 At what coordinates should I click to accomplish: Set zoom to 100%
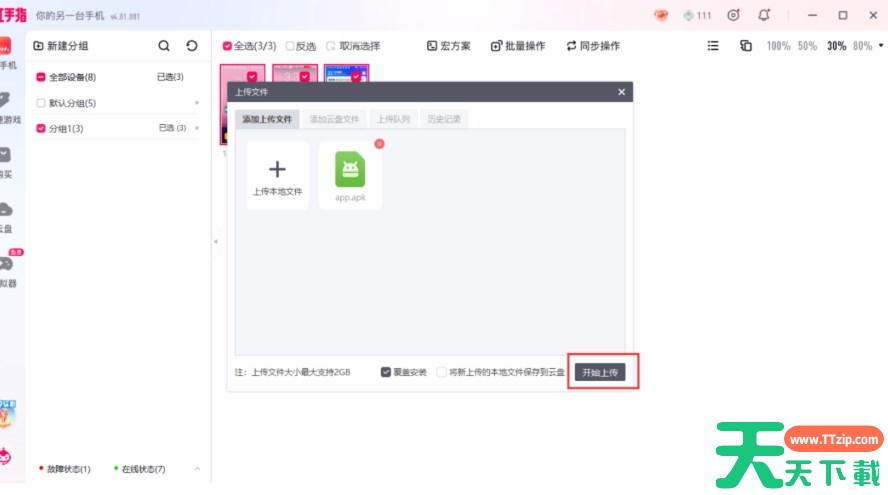pos(778,46)
